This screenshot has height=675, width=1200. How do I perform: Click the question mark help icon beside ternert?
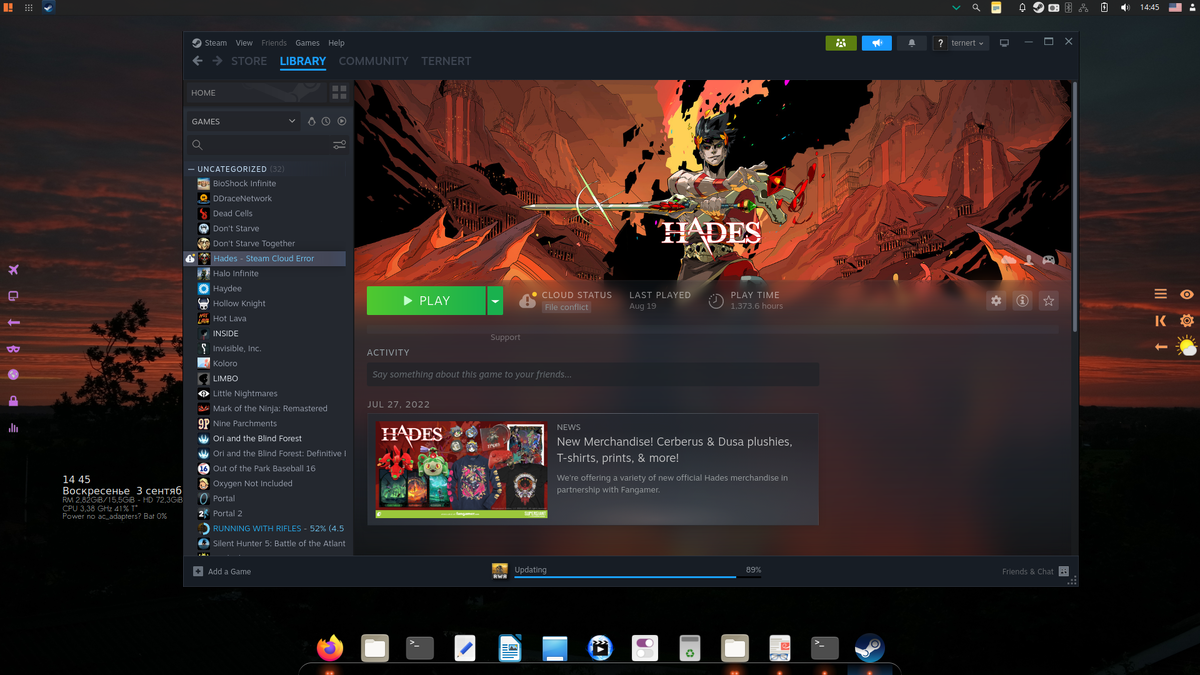pos(941,43)
